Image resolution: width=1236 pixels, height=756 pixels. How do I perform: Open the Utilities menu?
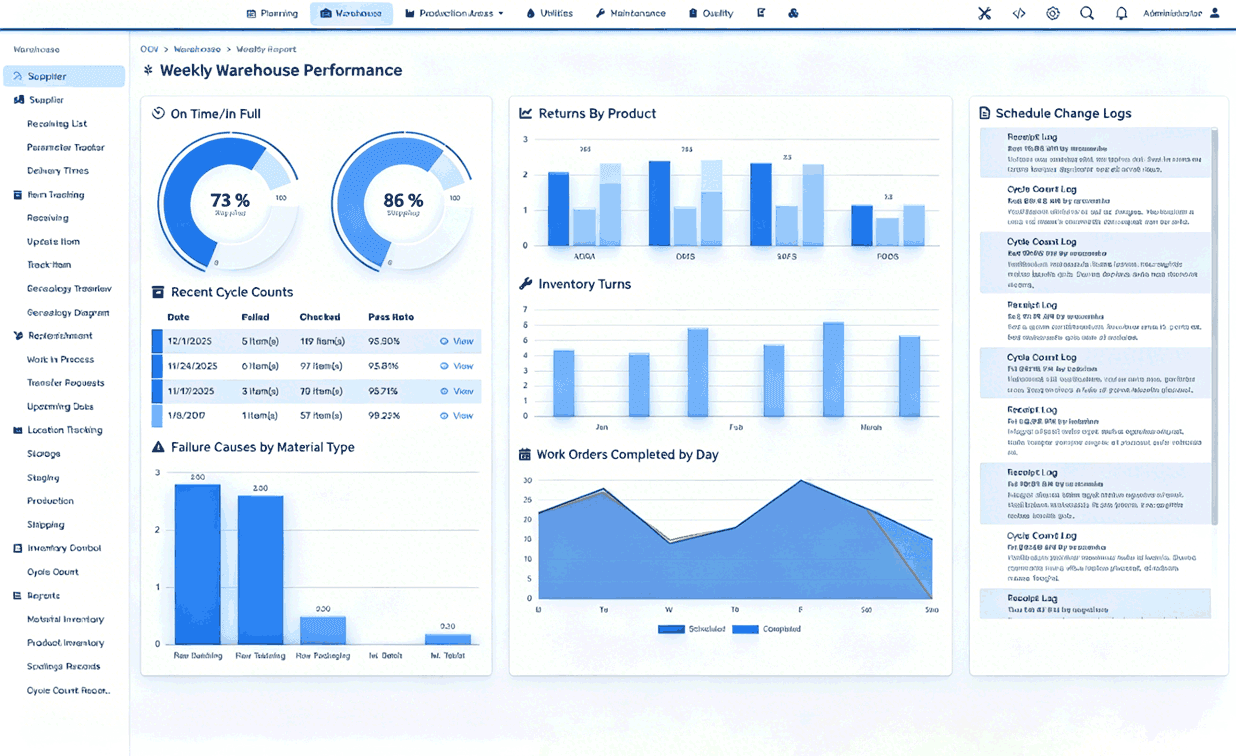point(549,13)
